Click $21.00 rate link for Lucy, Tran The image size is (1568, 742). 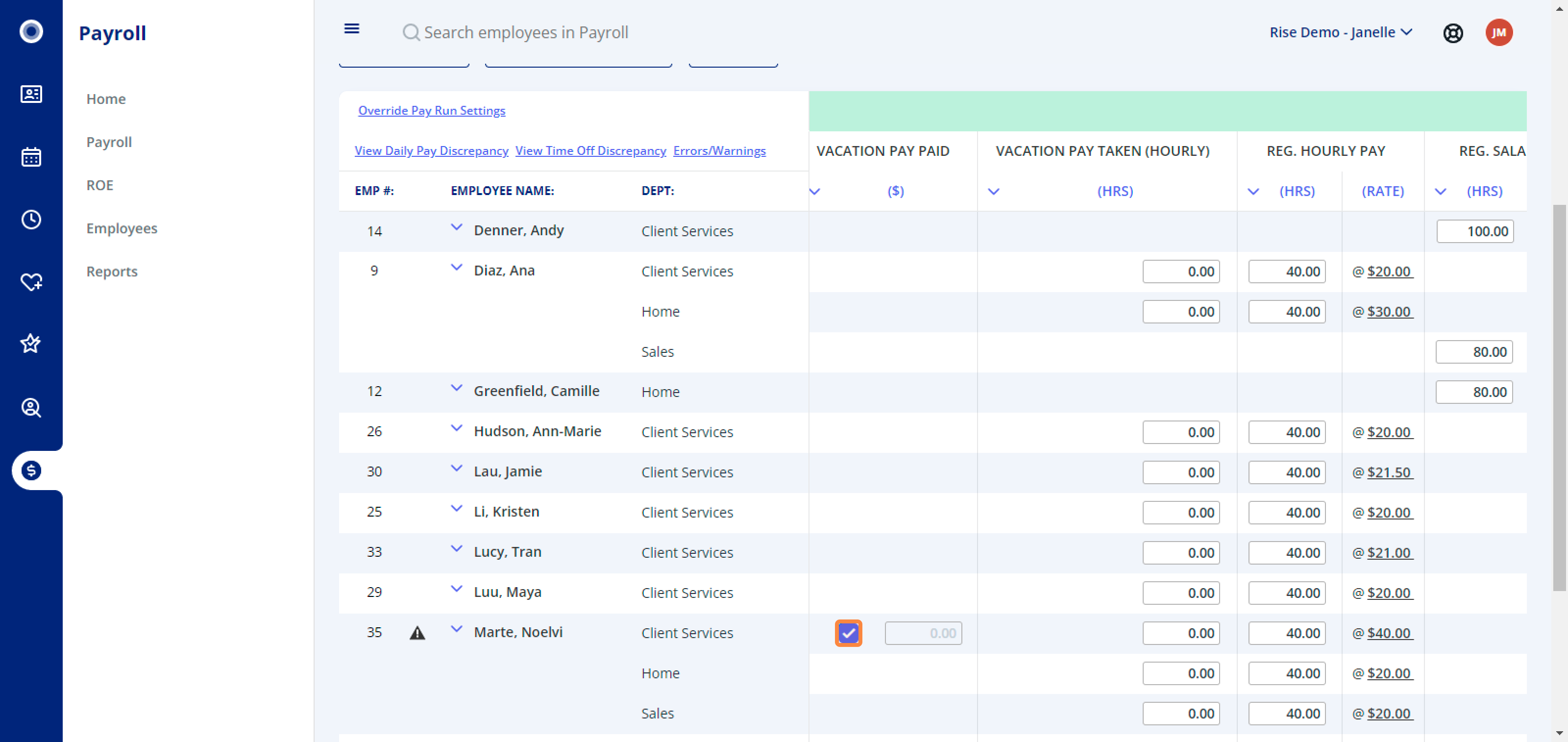tap(1389, 553)
